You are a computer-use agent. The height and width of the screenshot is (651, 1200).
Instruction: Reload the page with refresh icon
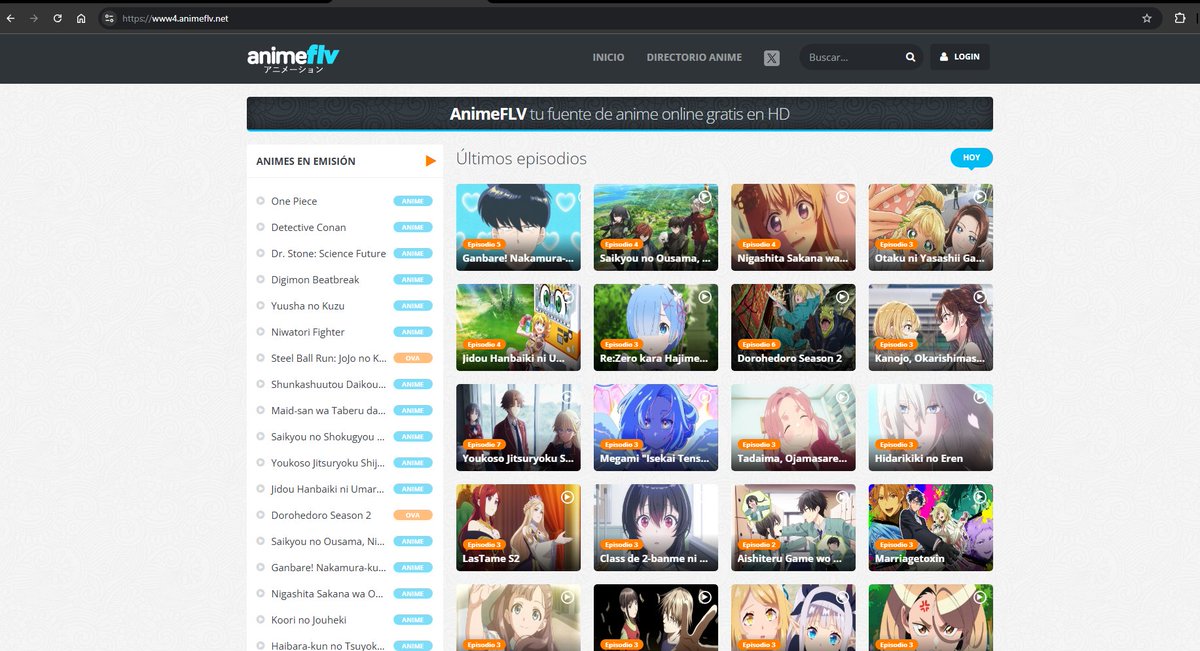point(57,18)
